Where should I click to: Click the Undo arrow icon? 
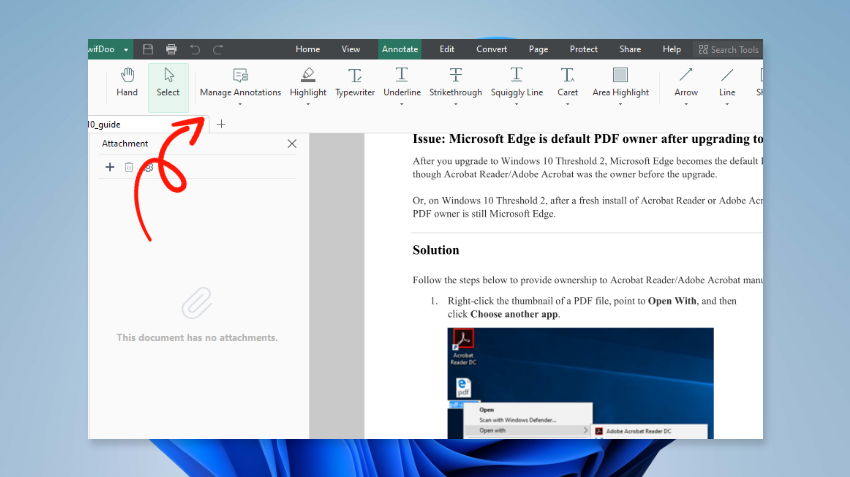coord(195,50)
